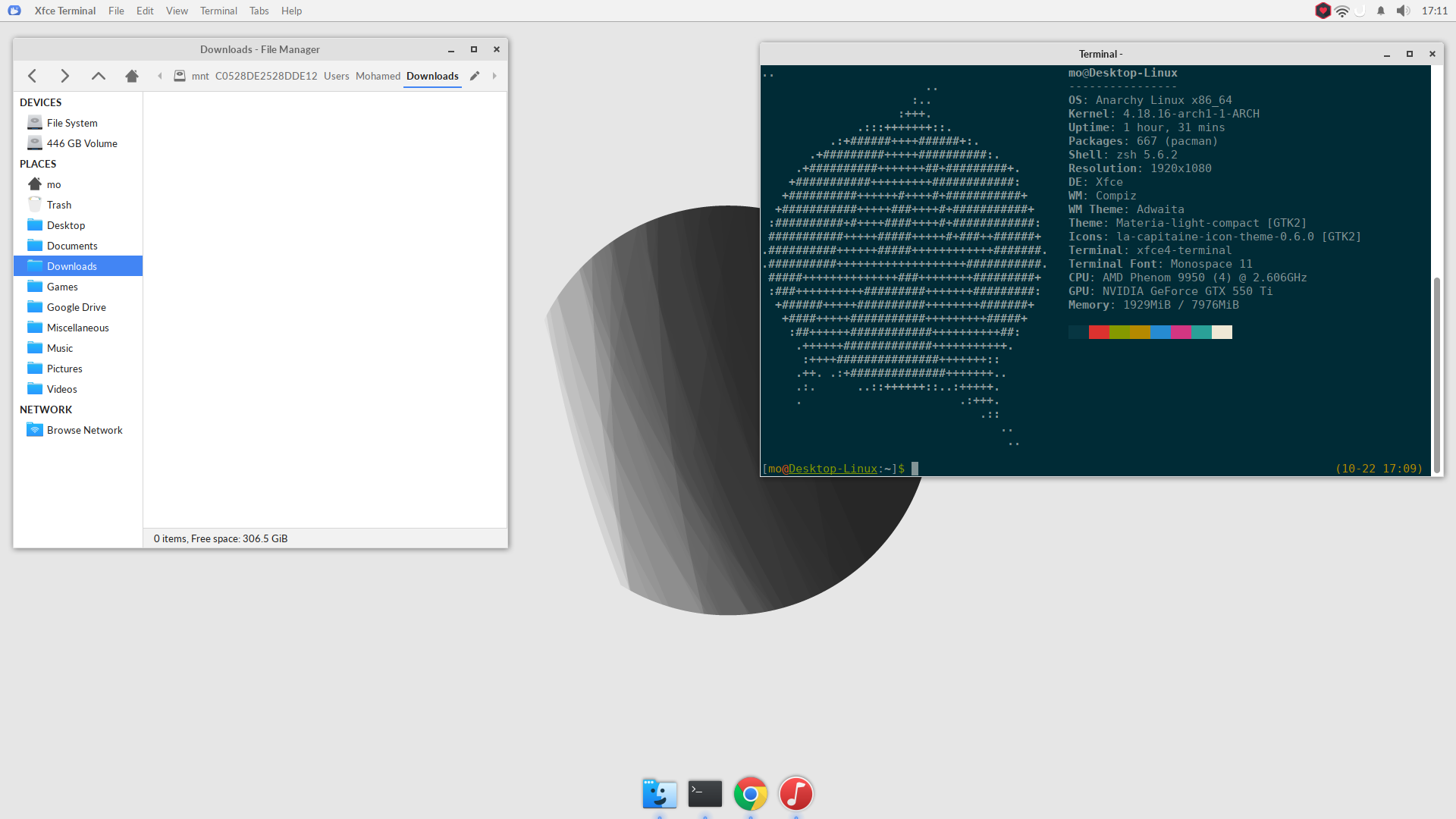Open Documents folder in sidebar
The image size is (1456, 819).
pos(78,246)
